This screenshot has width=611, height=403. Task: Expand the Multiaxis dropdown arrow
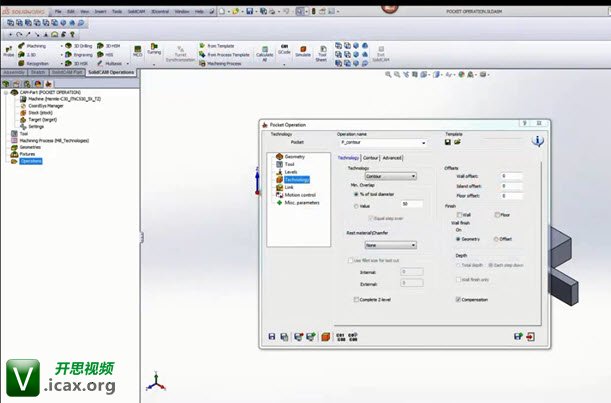click(x=127, y=64)
